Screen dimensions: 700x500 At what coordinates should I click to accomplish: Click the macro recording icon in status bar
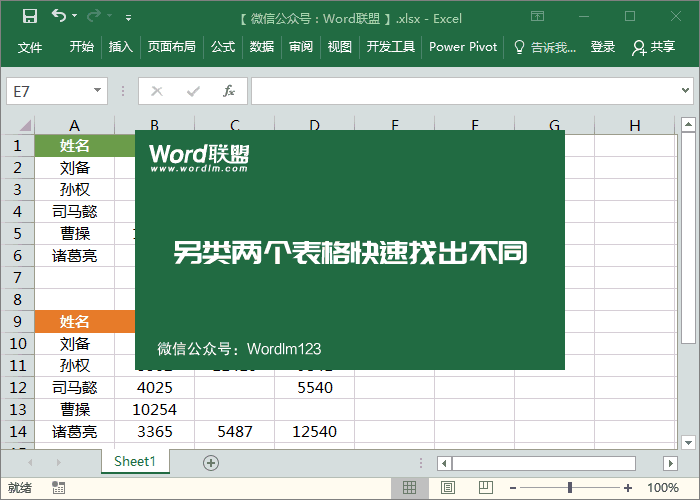pos(58,488)
